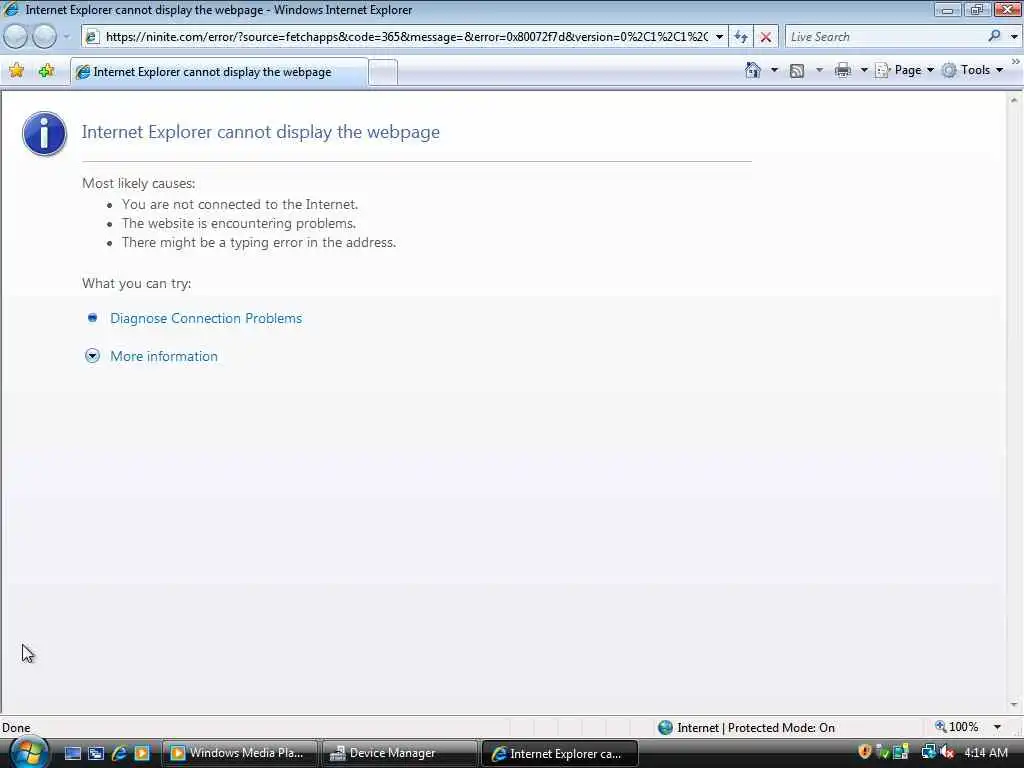Click the muted volume tray icon

point(948,753)
